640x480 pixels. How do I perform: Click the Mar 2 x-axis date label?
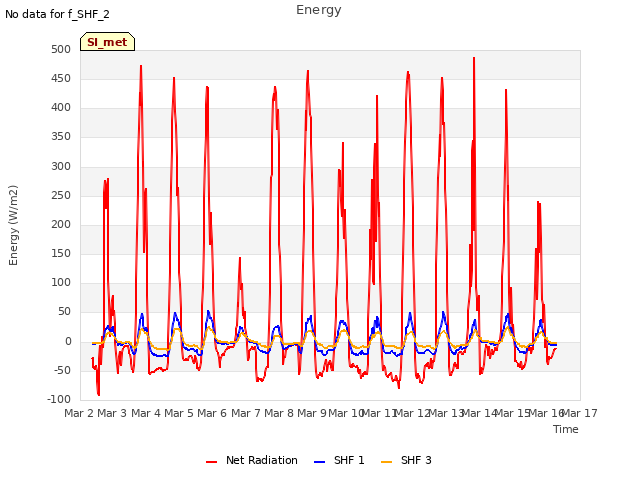point(79,413)
